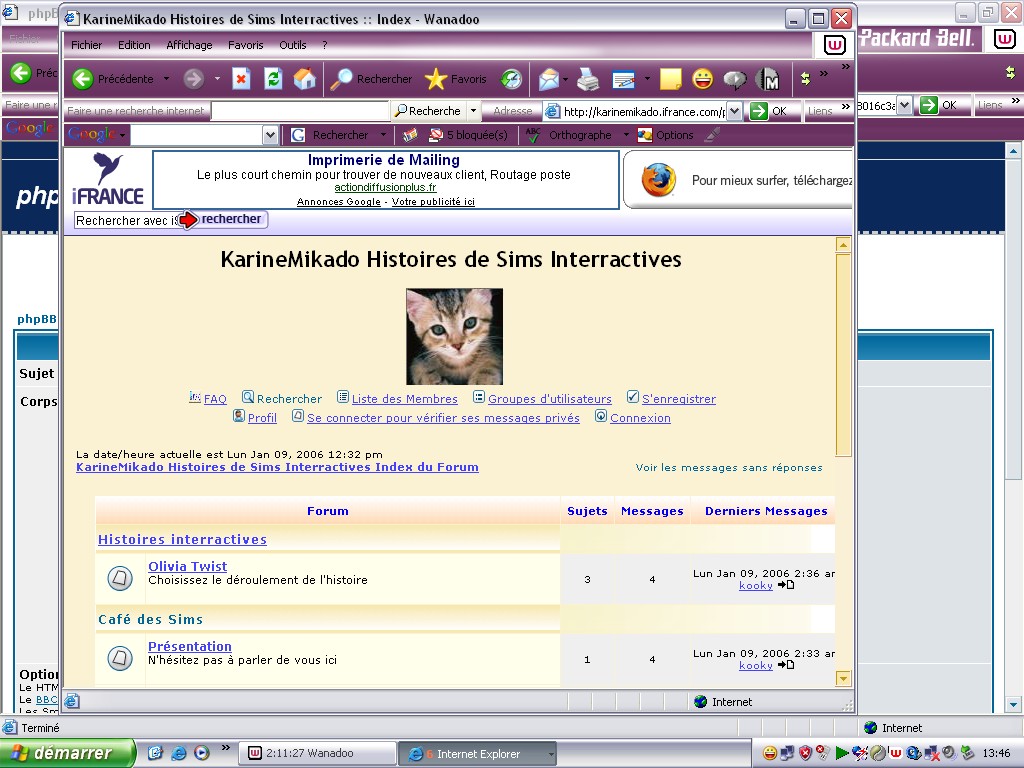The image size is (1024, 768).
Task: Click the smiley face toolbar icon
Action: pos(703,79)
